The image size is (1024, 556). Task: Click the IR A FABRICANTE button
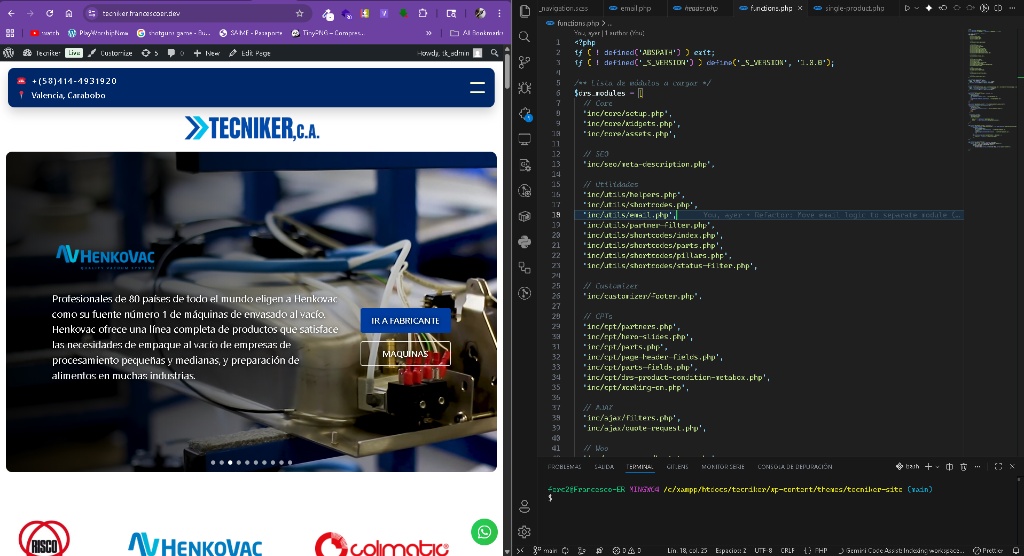[x=405, y=320]
